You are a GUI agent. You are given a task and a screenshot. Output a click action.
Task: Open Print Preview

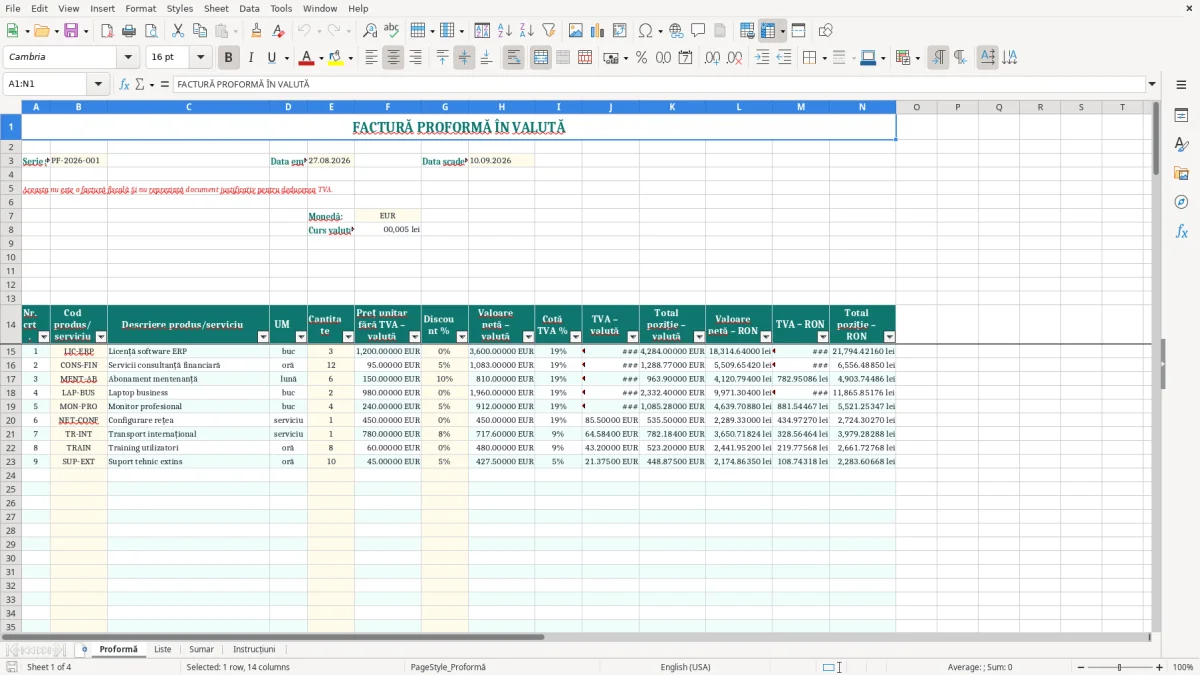(x=150, y=31)
